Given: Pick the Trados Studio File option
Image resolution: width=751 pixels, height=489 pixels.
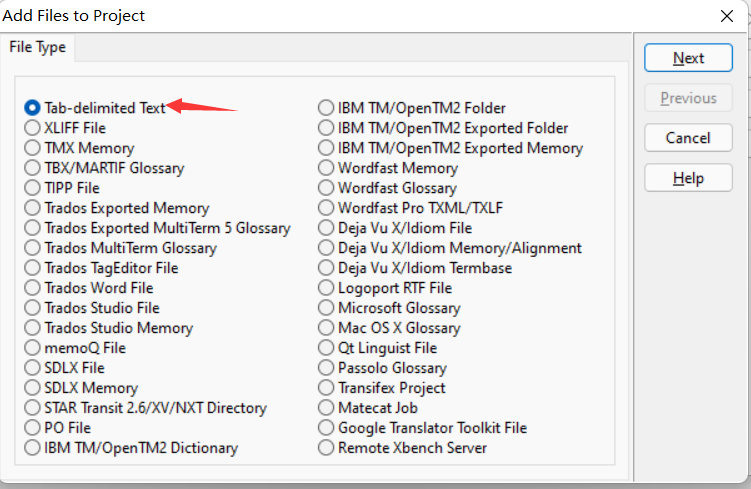Looking at the screenshot, I should coord(33,308).
